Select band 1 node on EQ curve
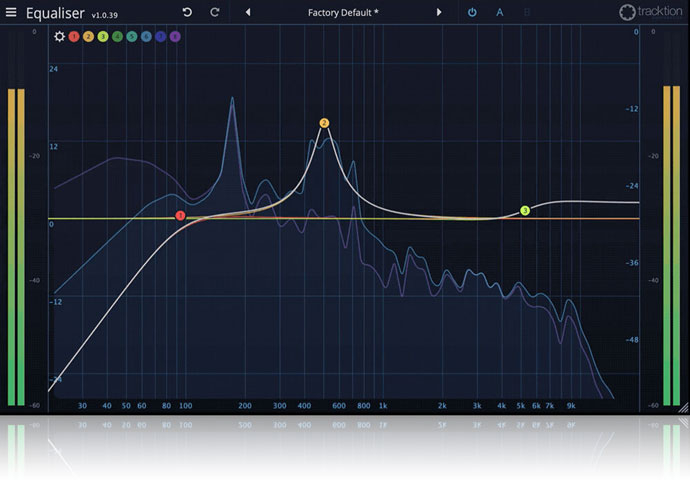690x484 pixels. click(x=181, y=216)
